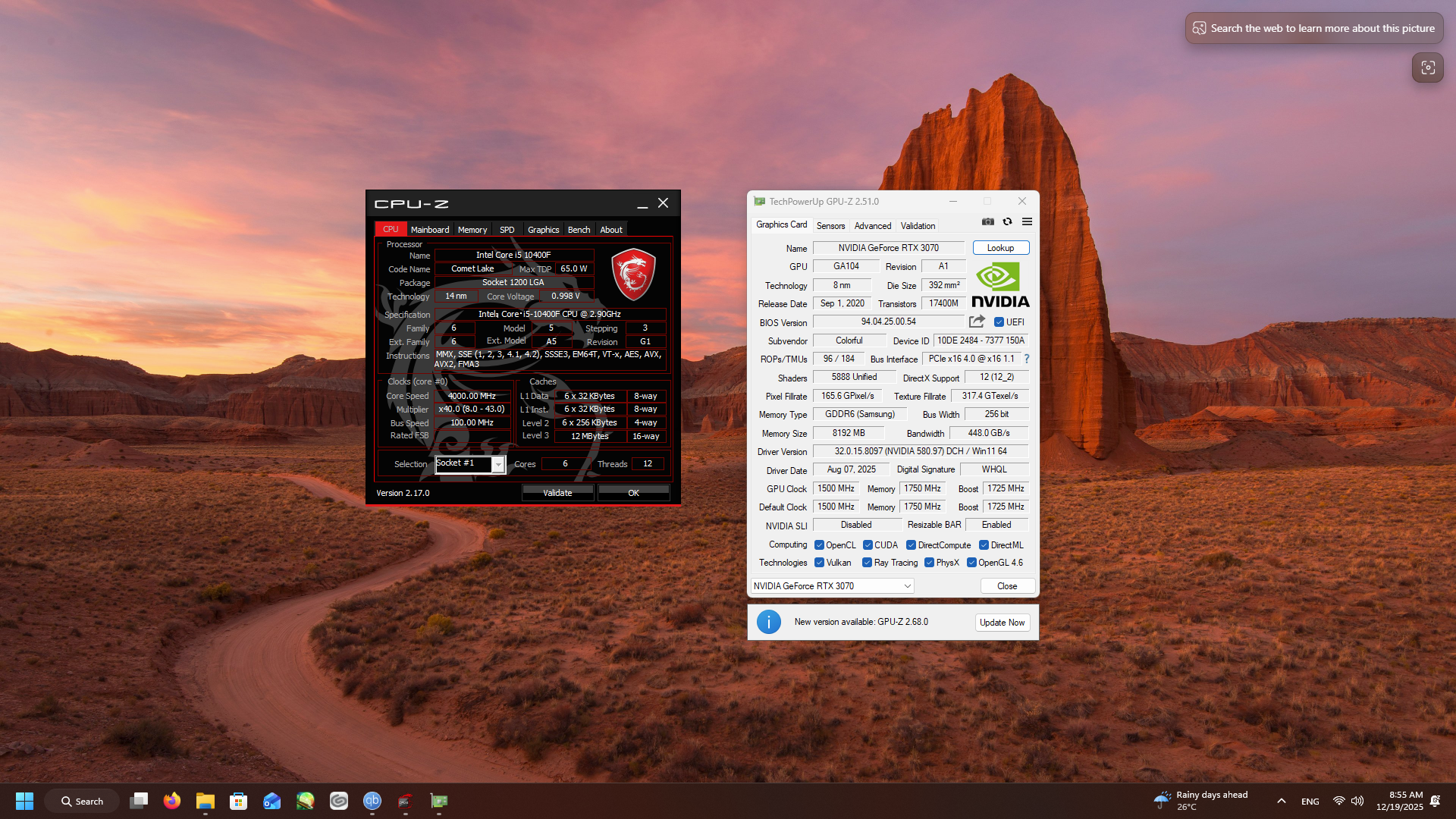The width and height of the screenshot is (1456, 819).
Task: Click the blue info icon in update bar
Action: (x=769, y=622)
